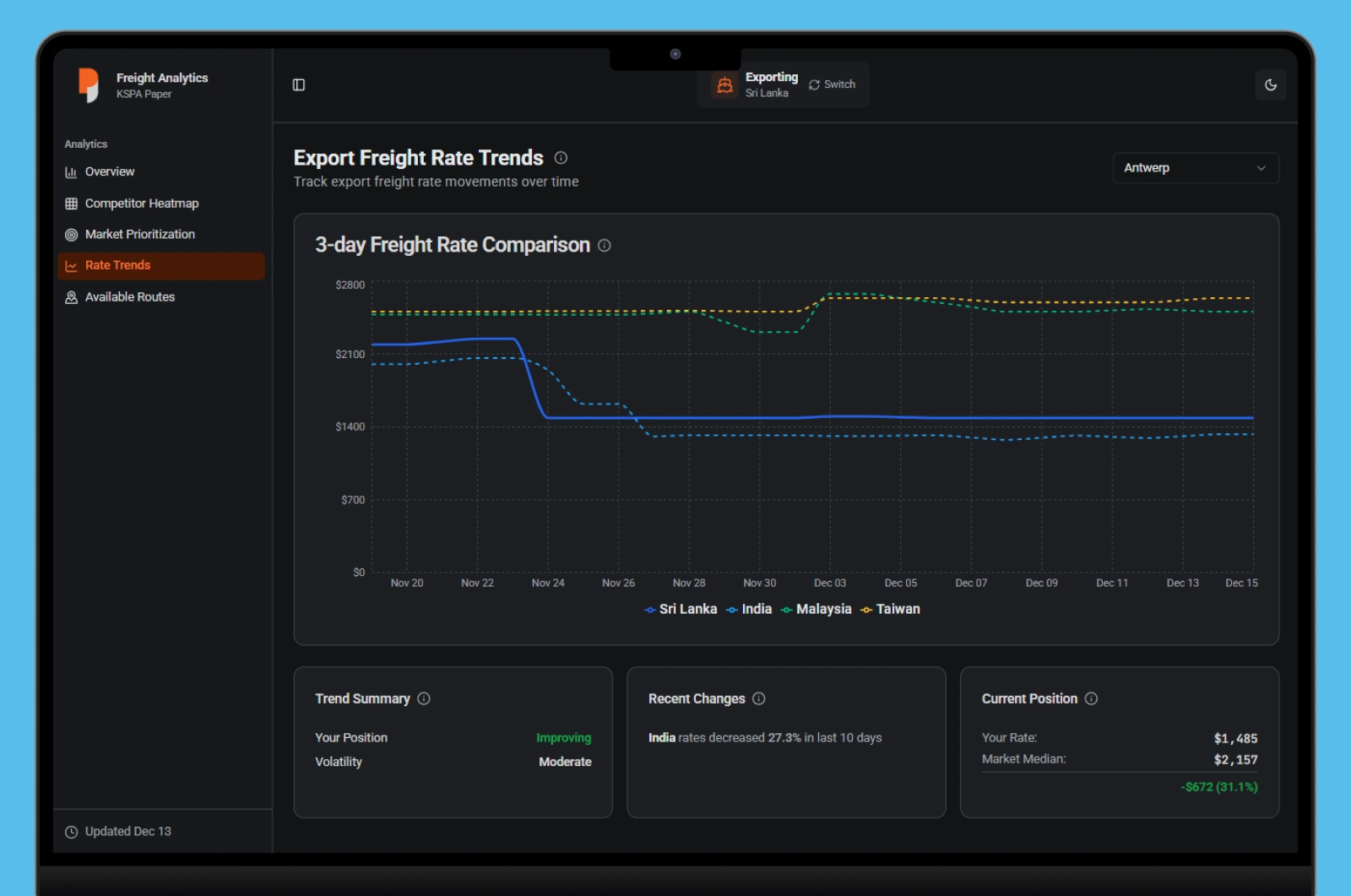
Task: Open the Overview page
Action: tap(109, 171)
